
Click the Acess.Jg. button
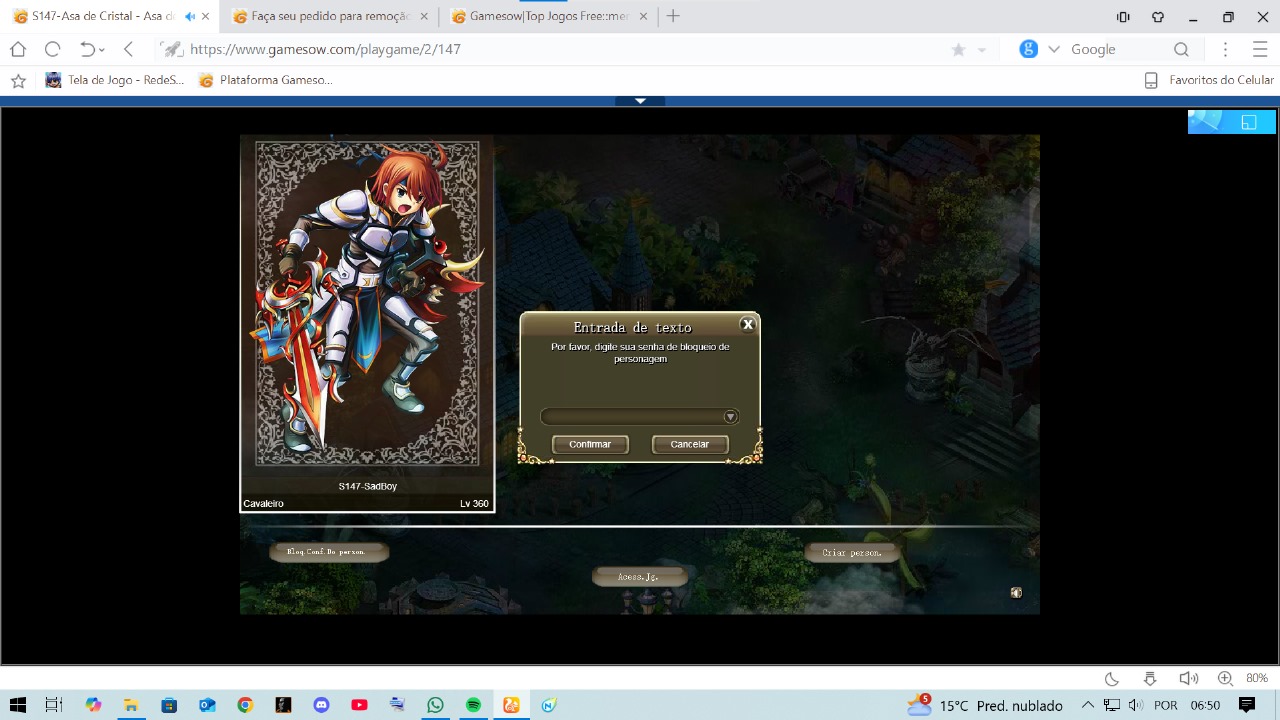click(639, 577)
